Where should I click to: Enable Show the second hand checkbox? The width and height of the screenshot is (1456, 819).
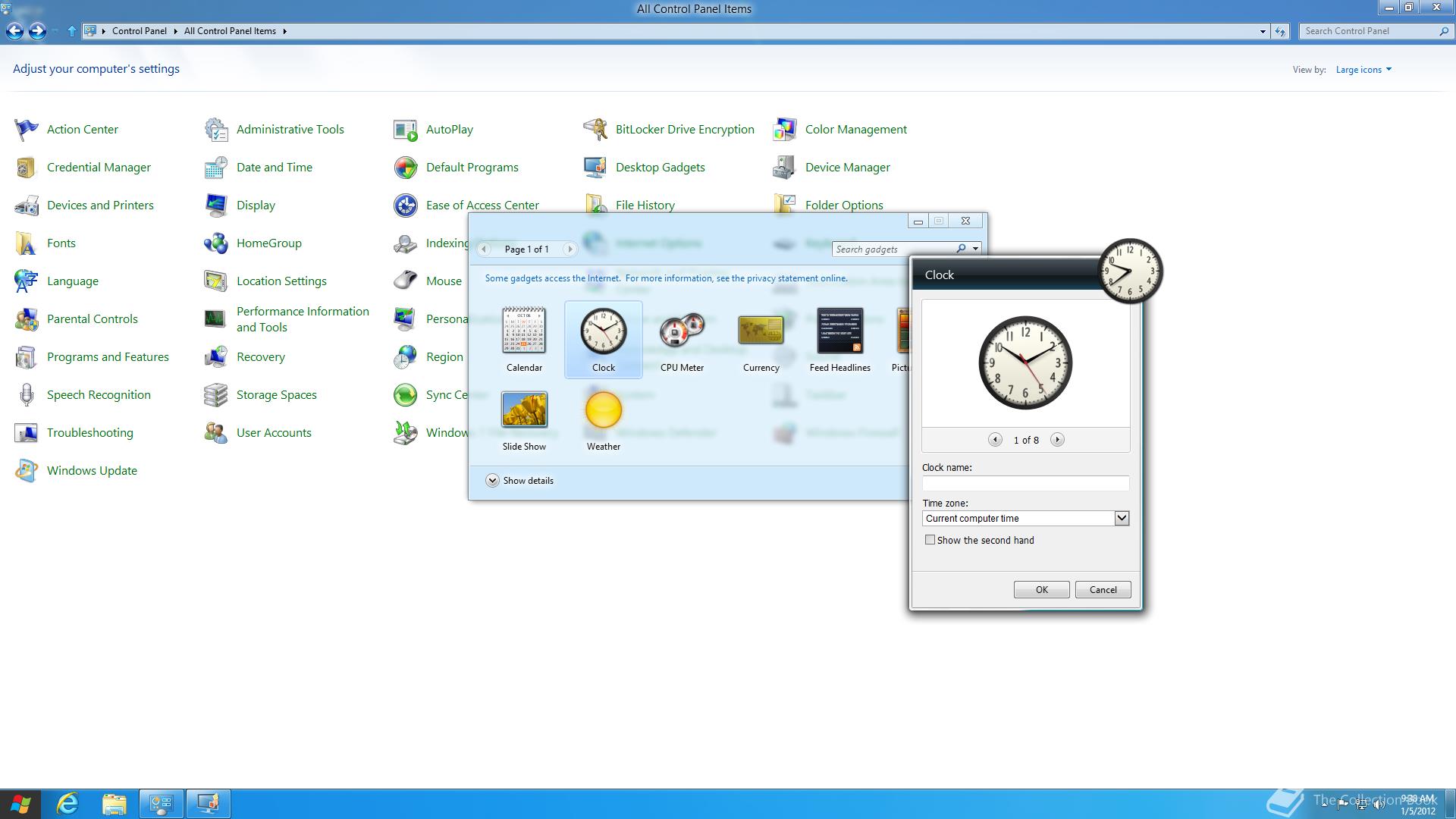coord(930,540)
